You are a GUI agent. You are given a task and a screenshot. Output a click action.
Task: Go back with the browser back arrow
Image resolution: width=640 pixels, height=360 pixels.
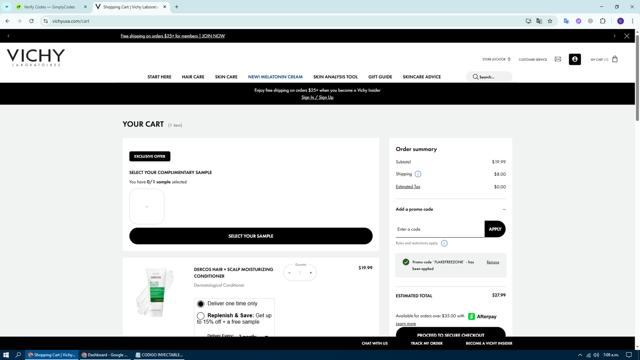click(8, 21)
